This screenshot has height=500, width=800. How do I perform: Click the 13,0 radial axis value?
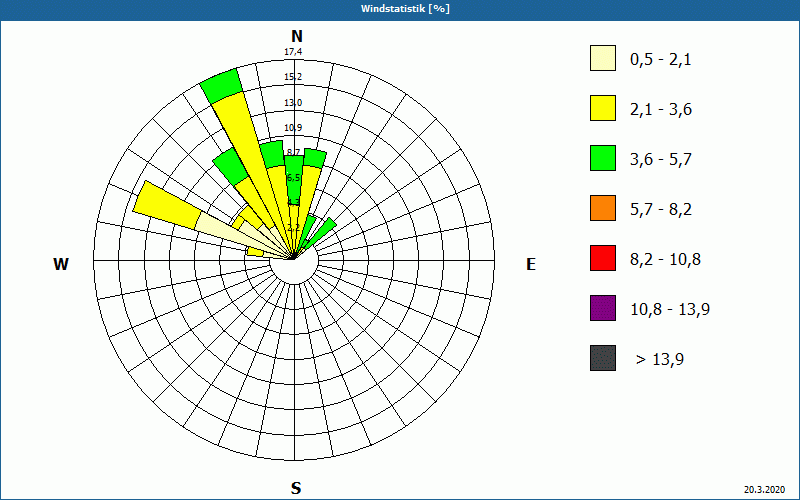[293, 103]
